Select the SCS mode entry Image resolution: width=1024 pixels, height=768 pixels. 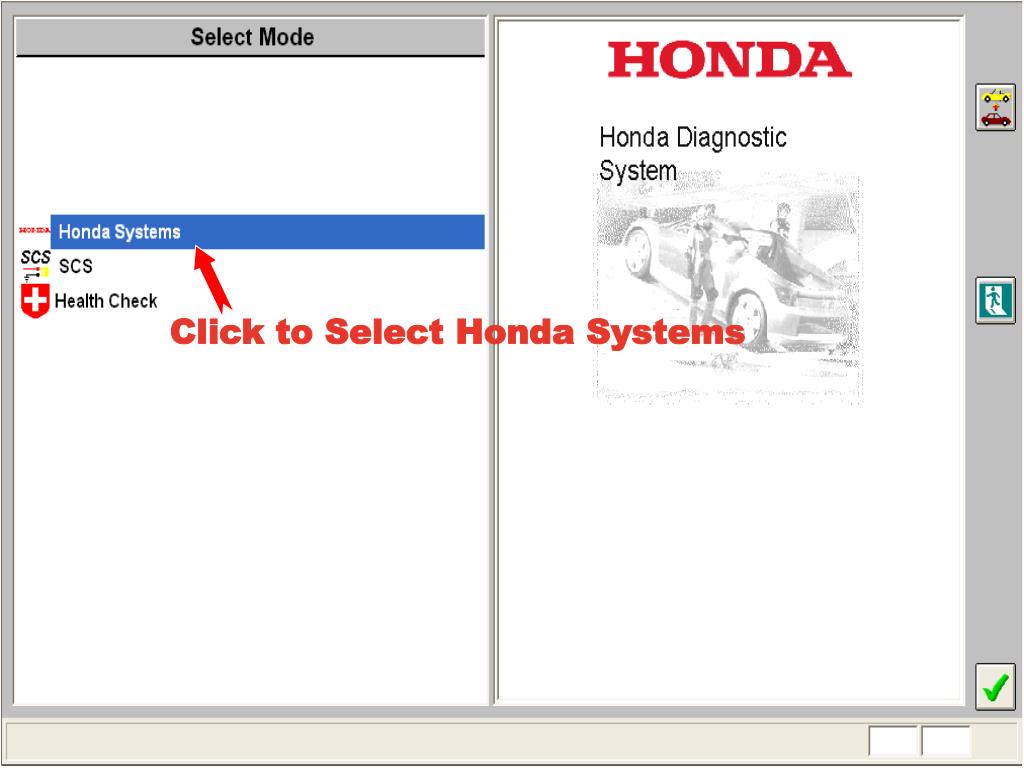76,266
